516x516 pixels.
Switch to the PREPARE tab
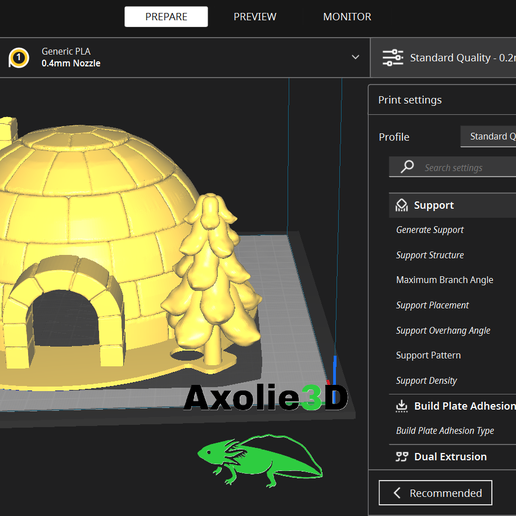pyautogui.click(x=166, y=17)
